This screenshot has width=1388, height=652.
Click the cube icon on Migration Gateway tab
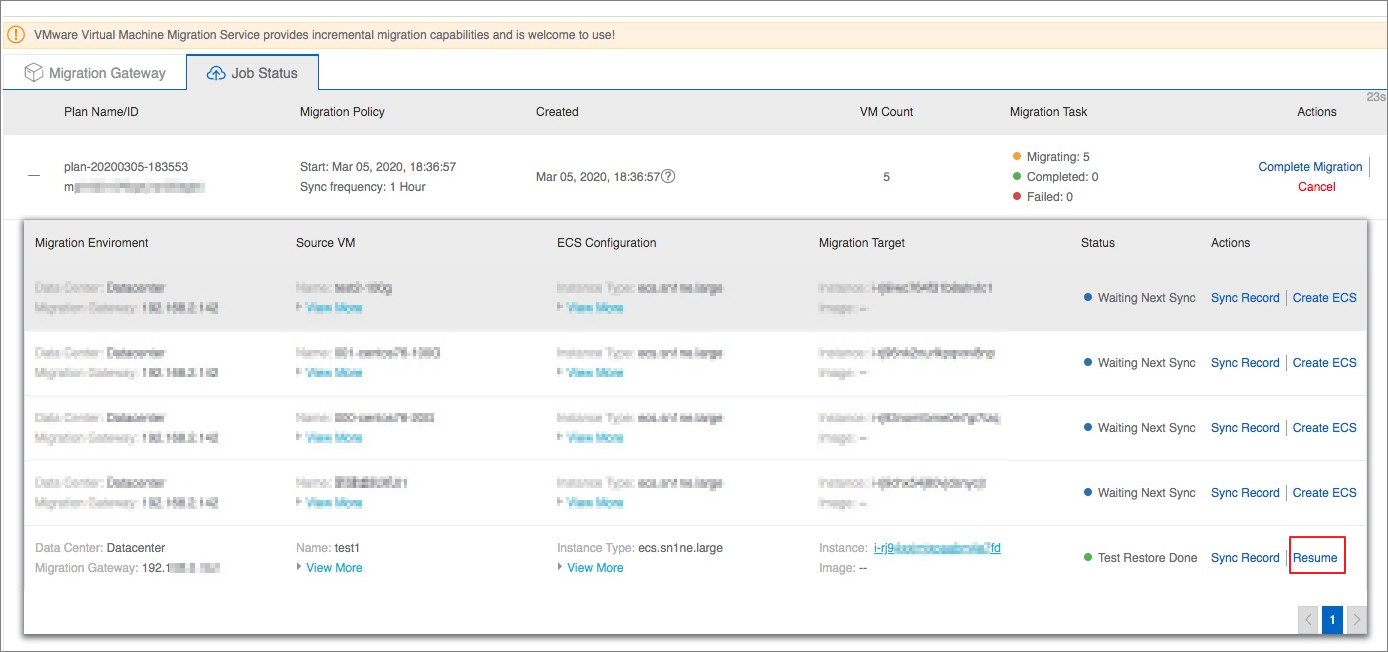coord(34,73)
